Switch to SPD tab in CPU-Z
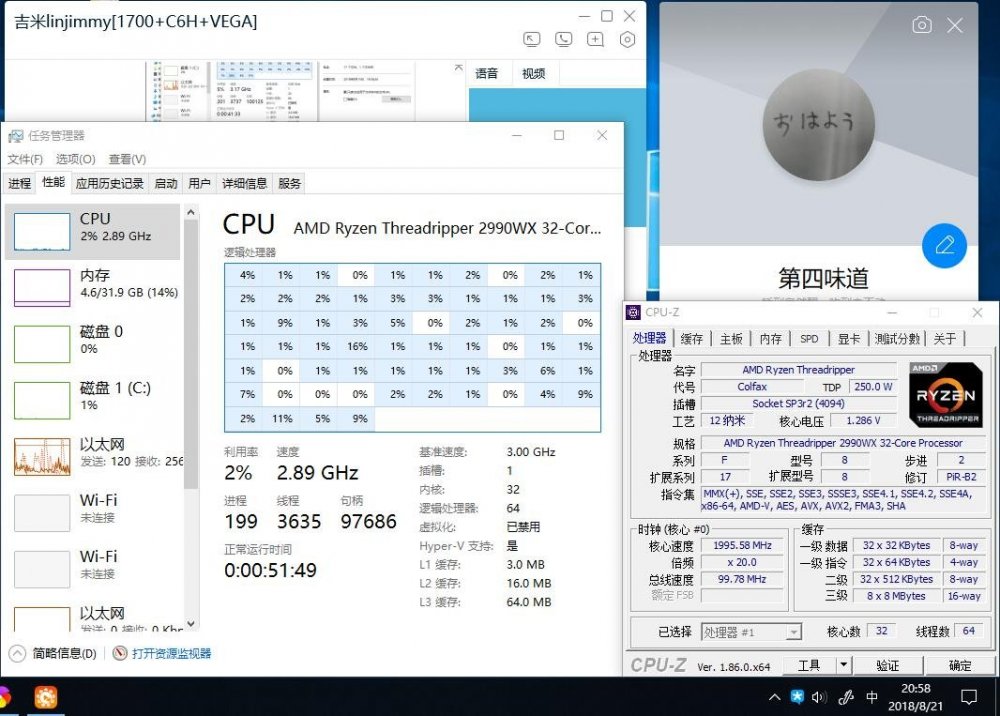Viewport: 1000px width, 716px height. click(809, 339)
